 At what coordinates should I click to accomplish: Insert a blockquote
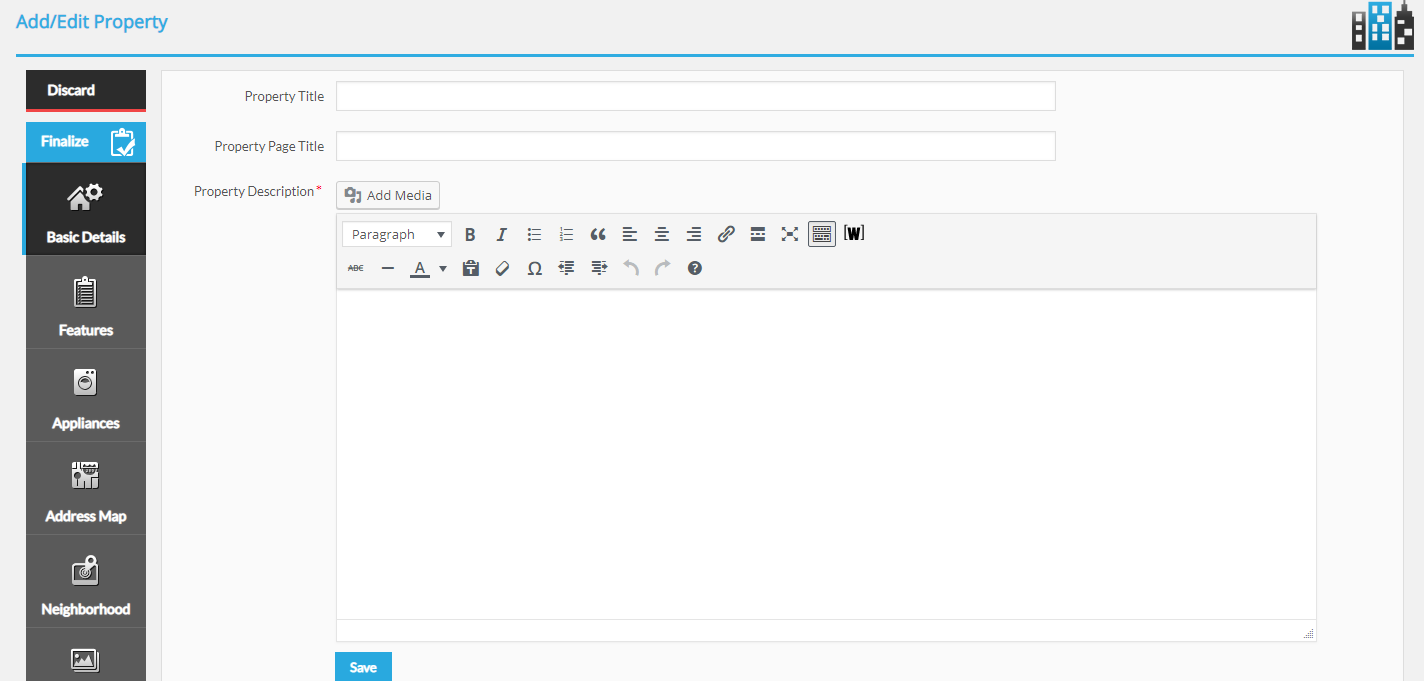click(598, 235)
